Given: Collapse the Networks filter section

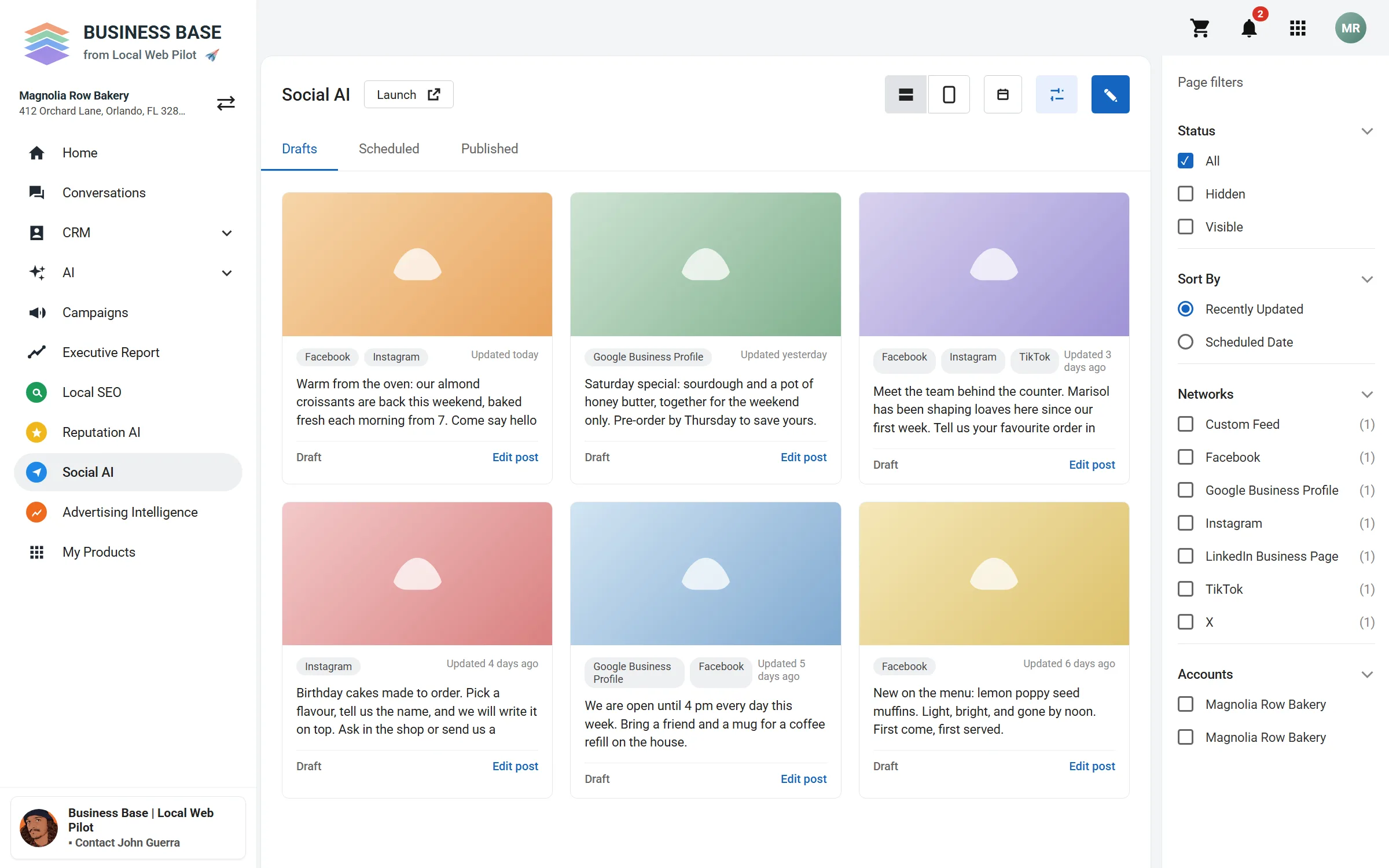Looking at the screenshot, I should click(1367, 394).
